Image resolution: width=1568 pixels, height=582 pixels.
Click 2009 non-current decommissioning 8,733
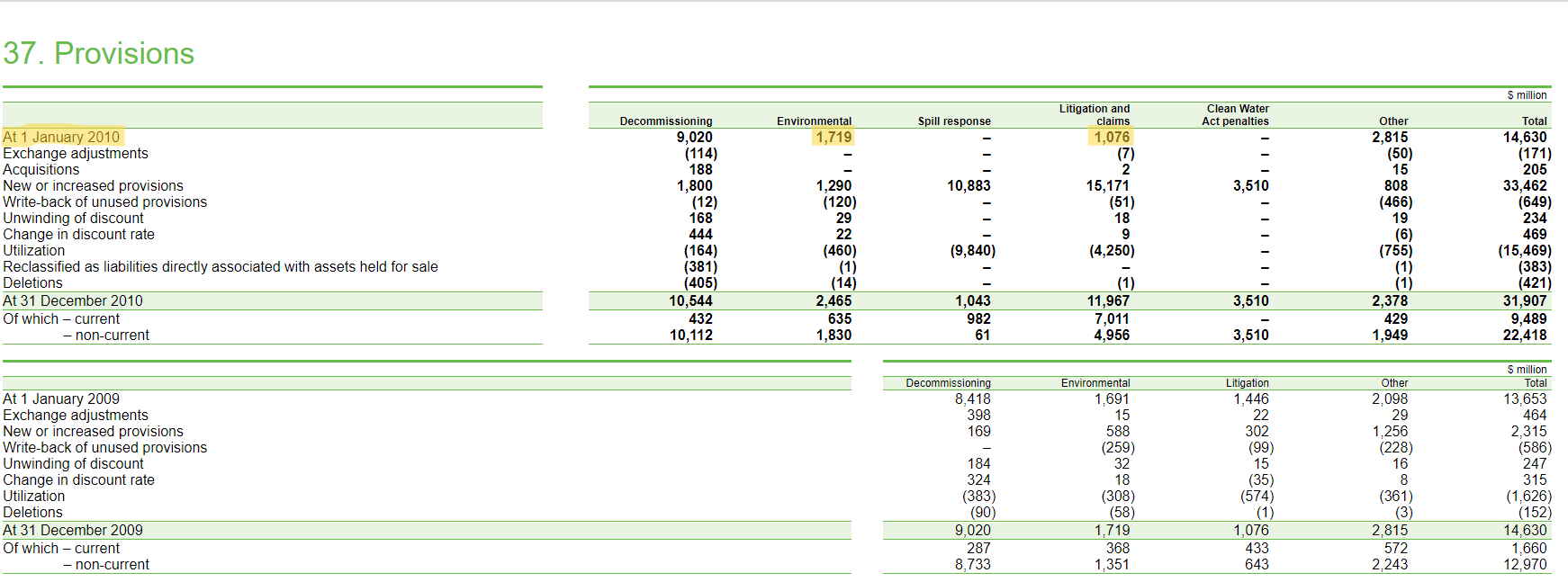973,564
